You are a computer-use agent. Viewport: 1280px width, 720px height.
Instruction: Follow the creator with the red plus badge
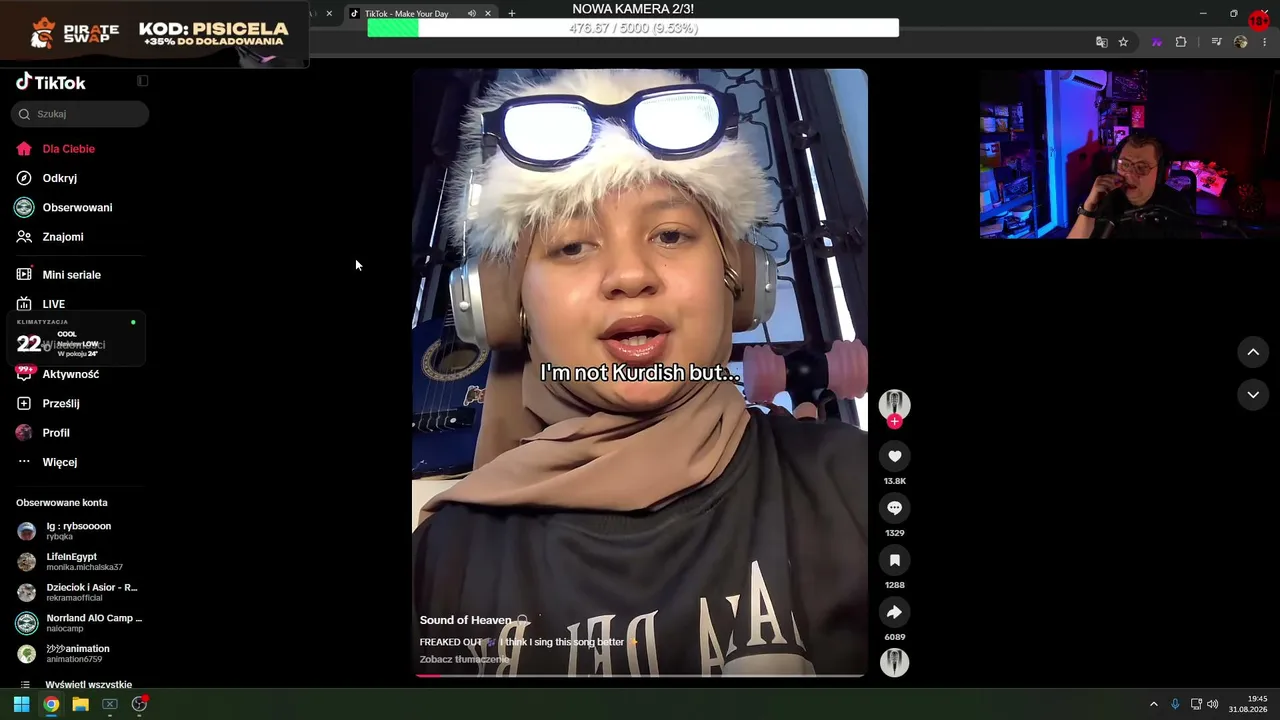tap(894, 421)
